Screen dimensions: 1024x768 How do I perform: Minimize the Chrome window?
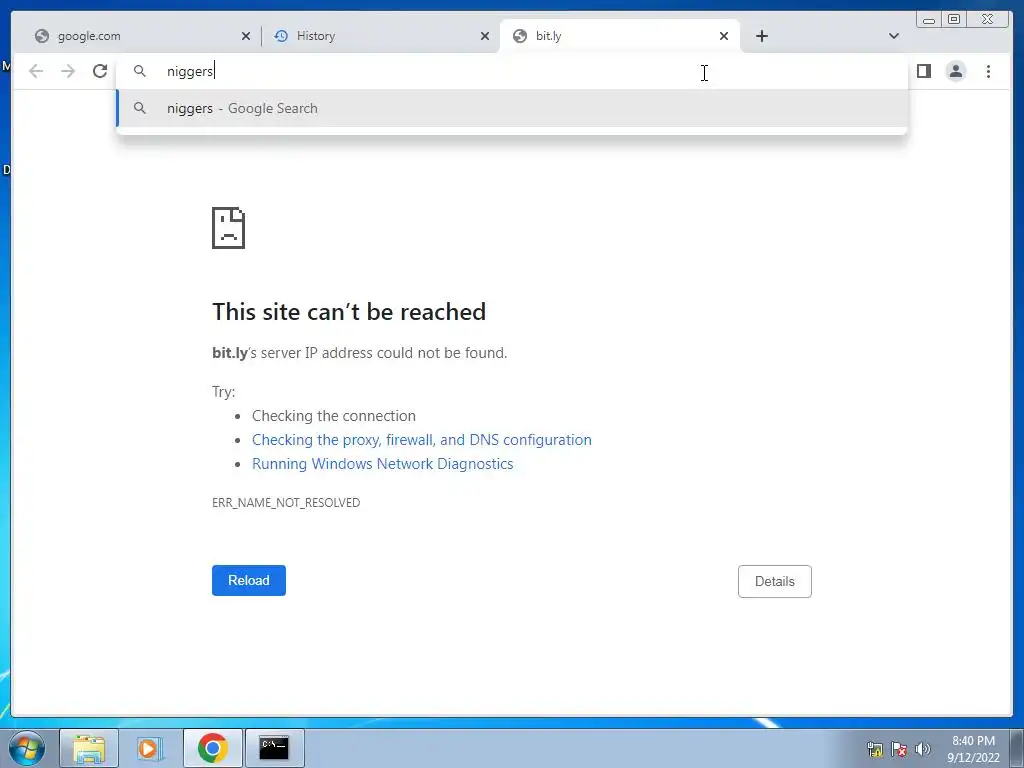[928, 20]
